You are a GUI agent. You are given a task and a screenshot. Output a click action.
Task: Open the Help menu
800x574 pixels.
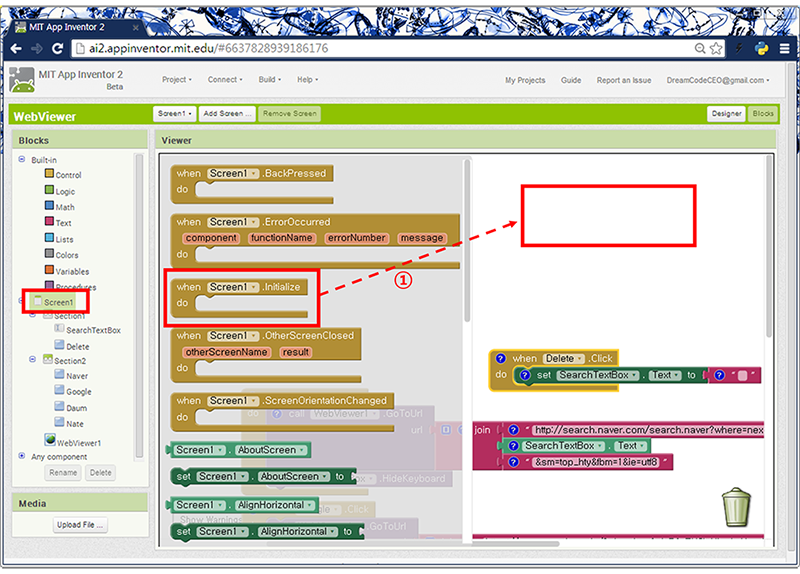pos(308,80)
